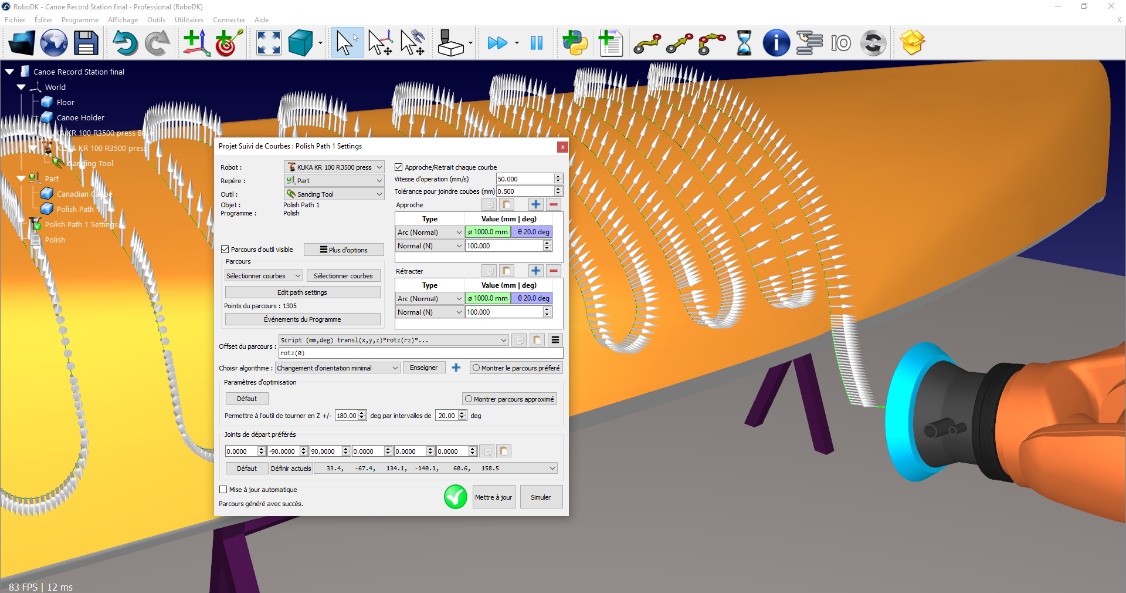This screenshot has width=1126, height=593.
Task: Add a Python program
Action: point(575,43)
